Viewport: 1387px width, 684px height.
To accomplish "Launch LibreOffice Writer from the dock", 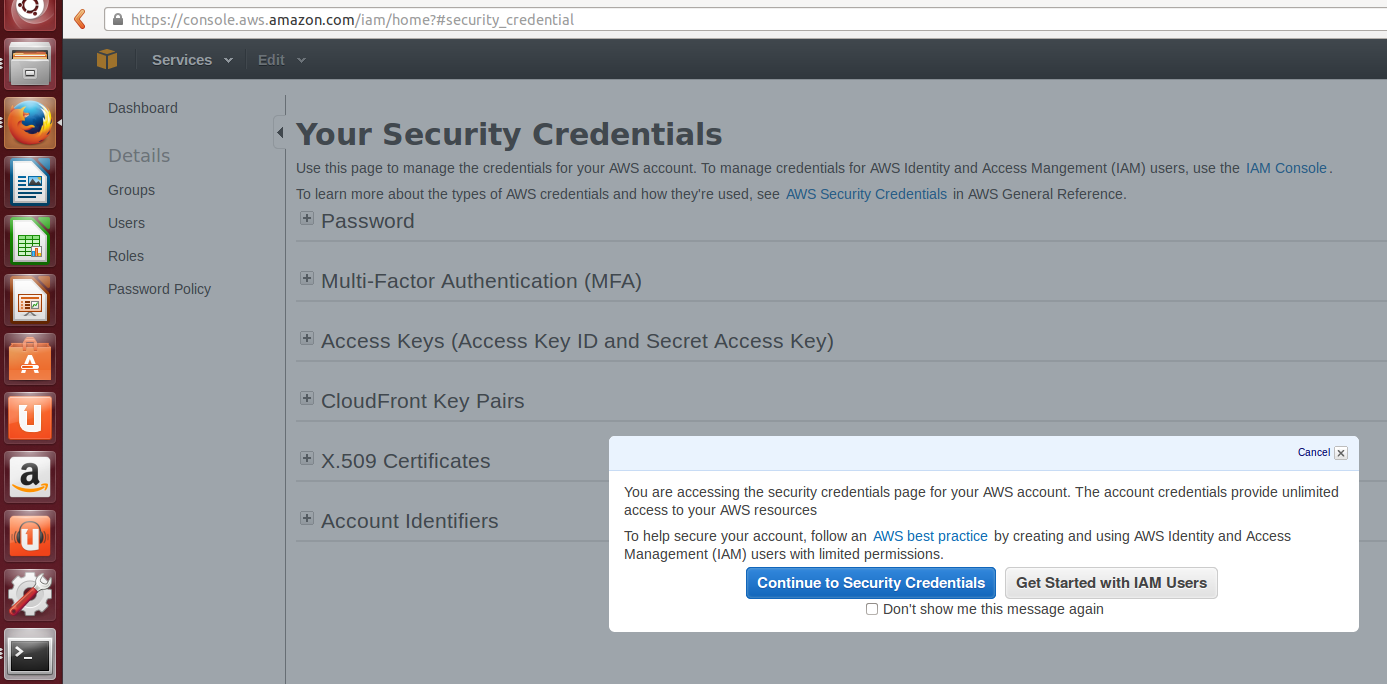I will pos(30,182).
